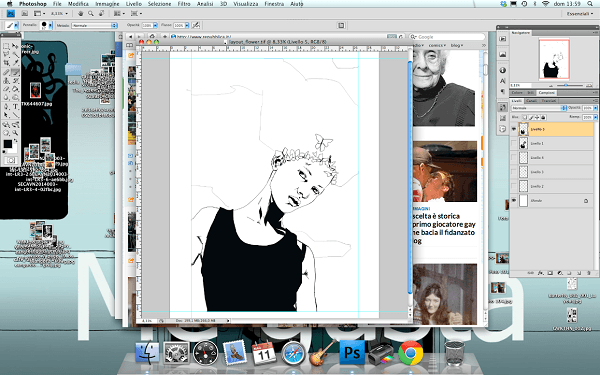
Task: Show the Livello 1 layer
Action: [x=514, y=143]
